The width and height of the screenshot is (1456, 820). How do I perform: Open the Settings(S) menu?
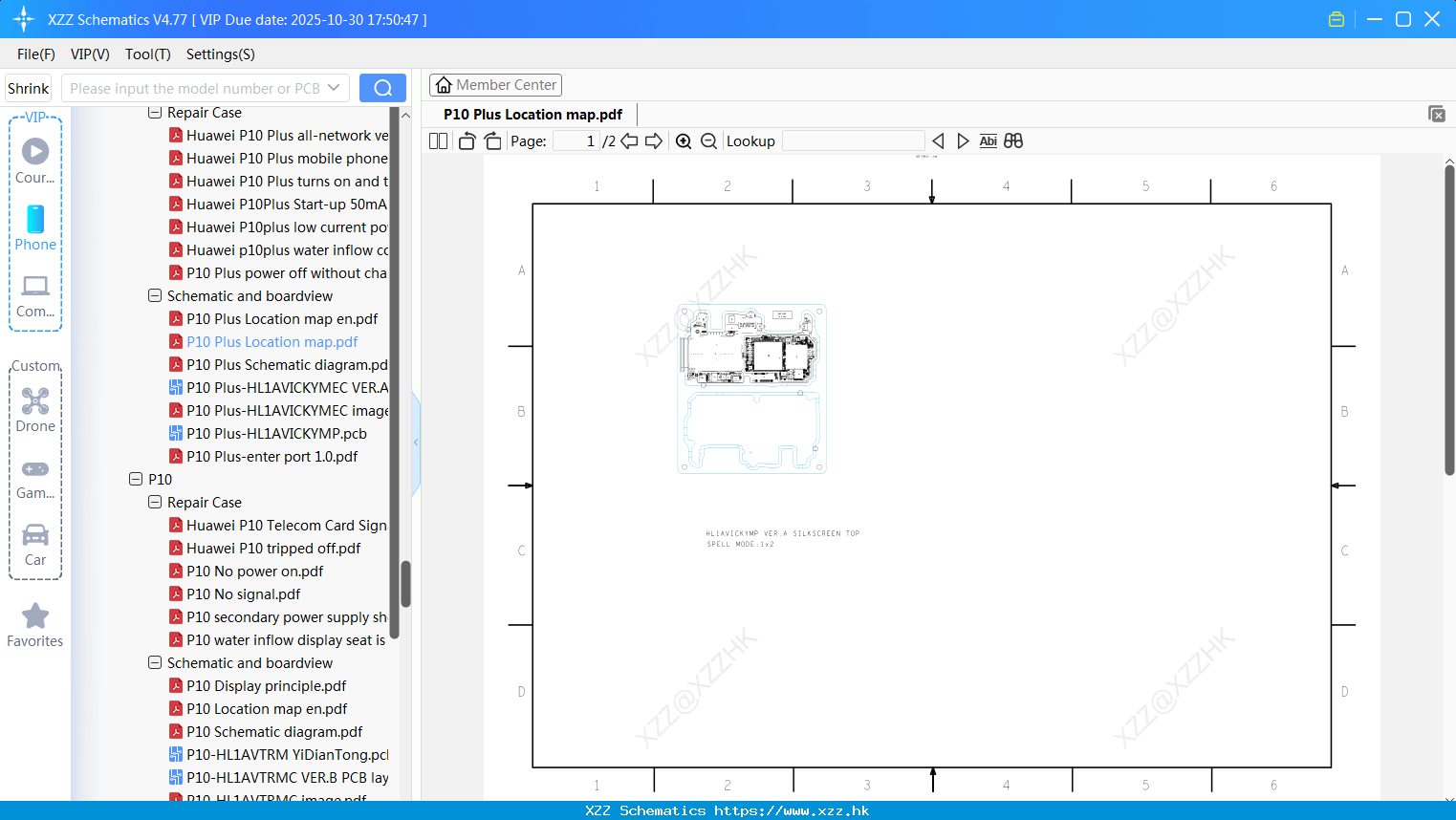221,54
